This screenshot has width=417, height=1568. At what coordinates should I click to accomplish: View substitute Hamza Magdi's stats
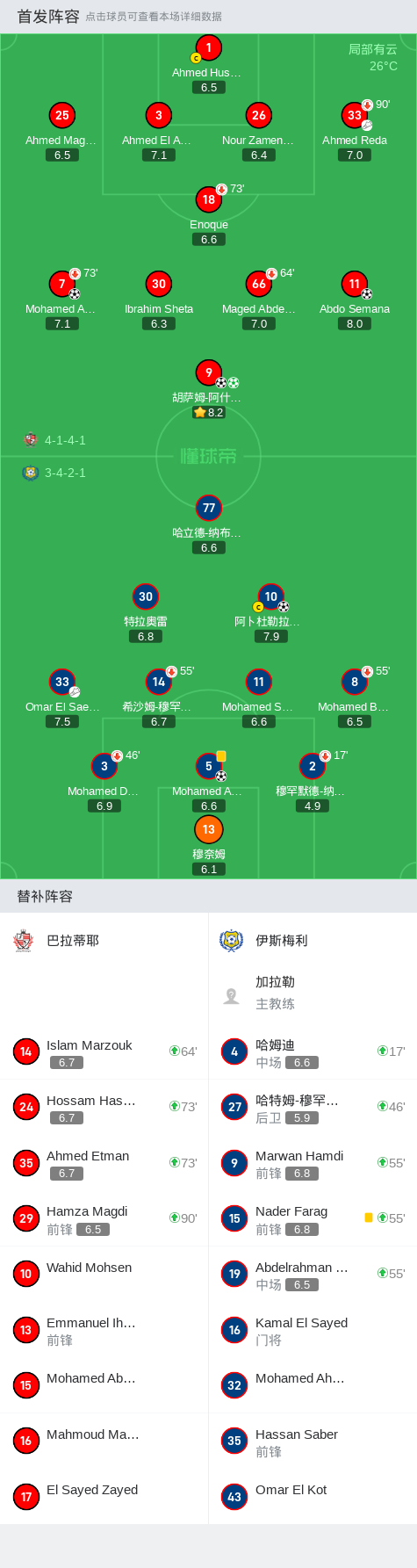pos(104,1218)
